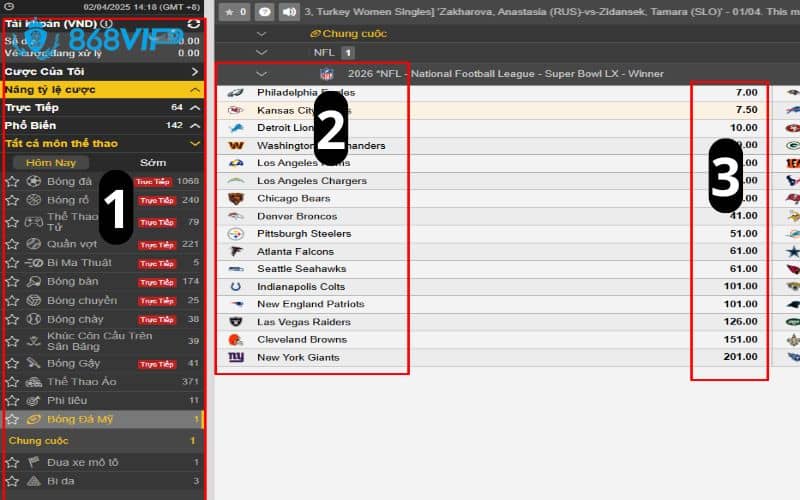
Task: Switch to the Sớm tab
Action: pos(153,163)
